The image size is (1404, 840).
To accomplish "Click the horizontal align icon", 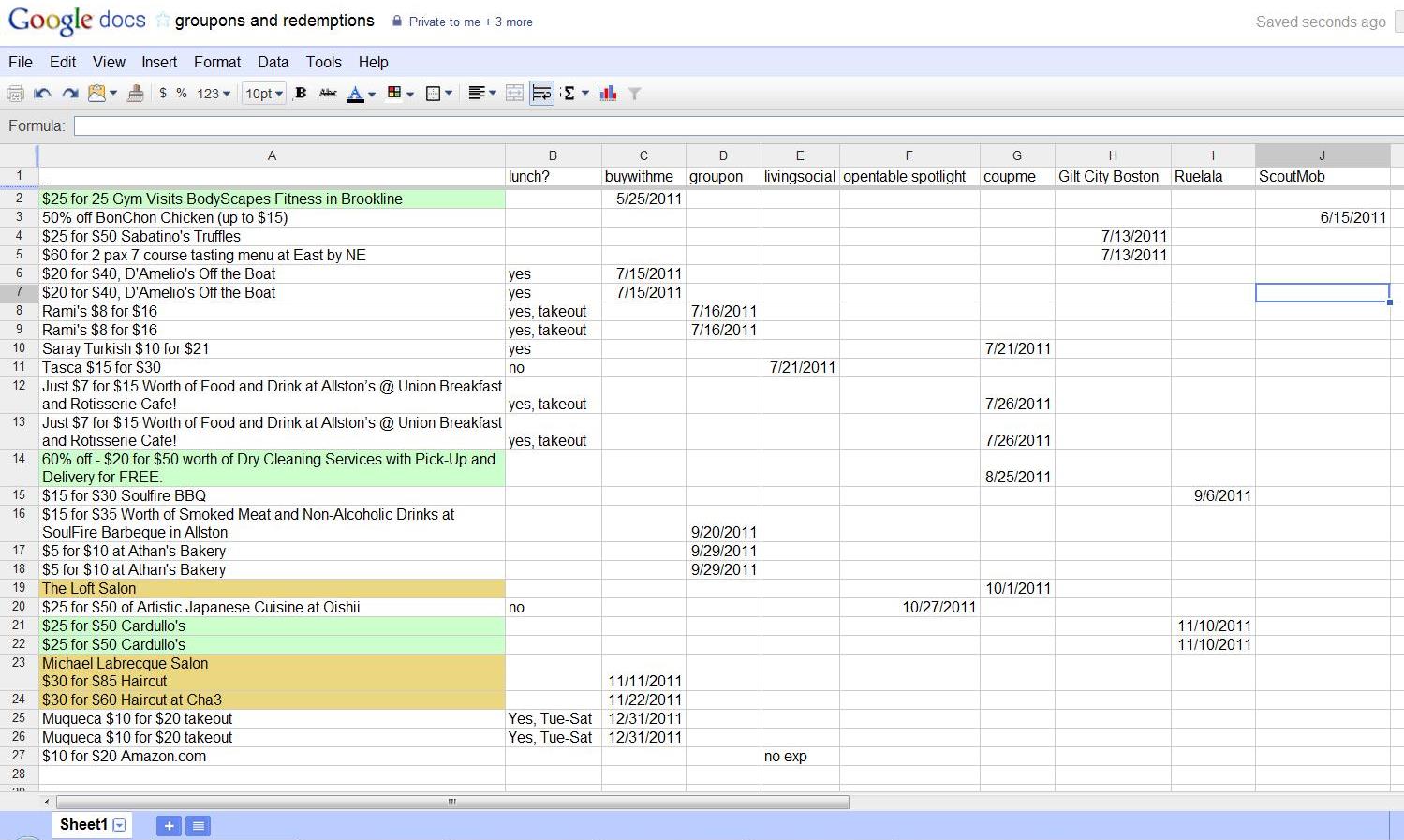I will click(477, 93).
